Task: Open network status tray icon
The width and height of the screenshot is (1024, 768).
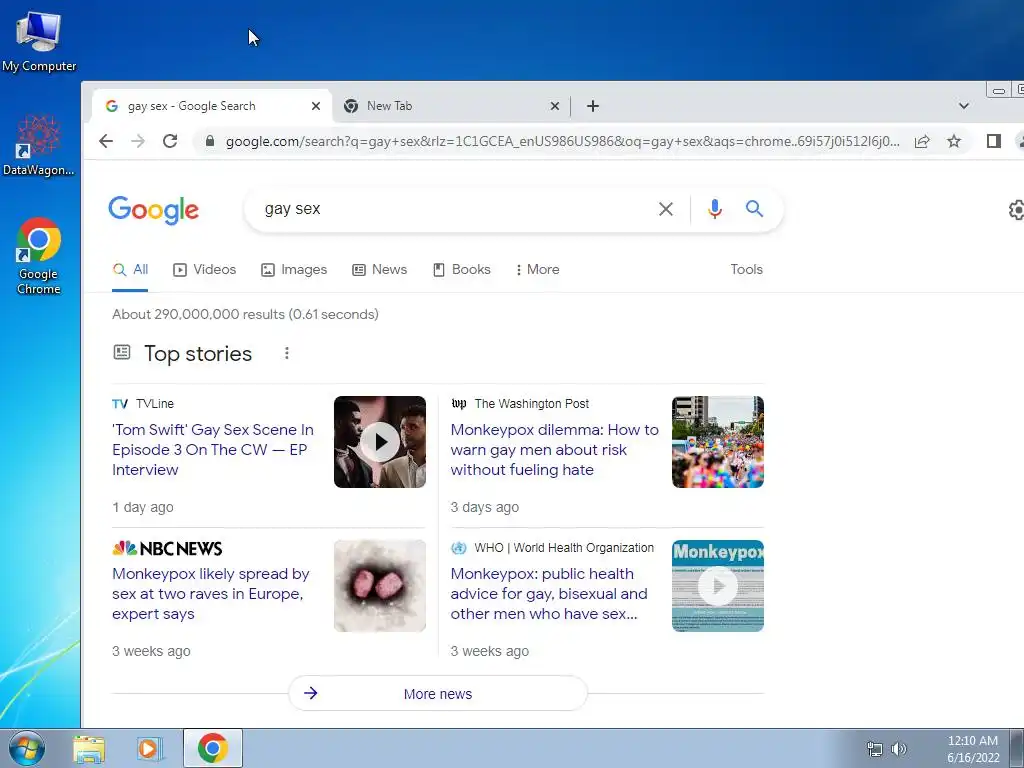Action: 874,749
